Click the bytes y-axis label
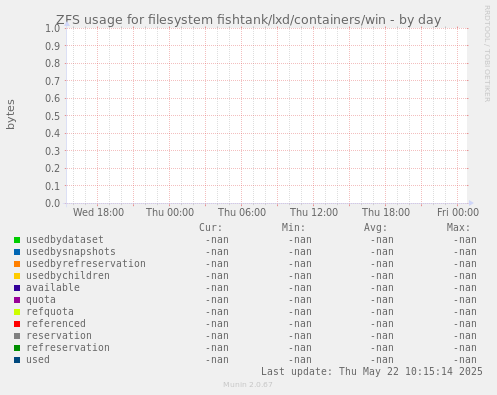The image size is (497, 395). [x=11, y=114]
